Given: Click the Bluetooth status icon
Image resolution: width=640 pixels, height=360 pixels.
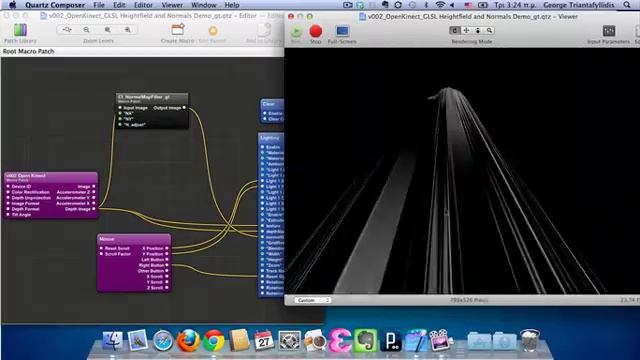Looking at the screenshot, I should pyautogui.click(x=426, y=5).
